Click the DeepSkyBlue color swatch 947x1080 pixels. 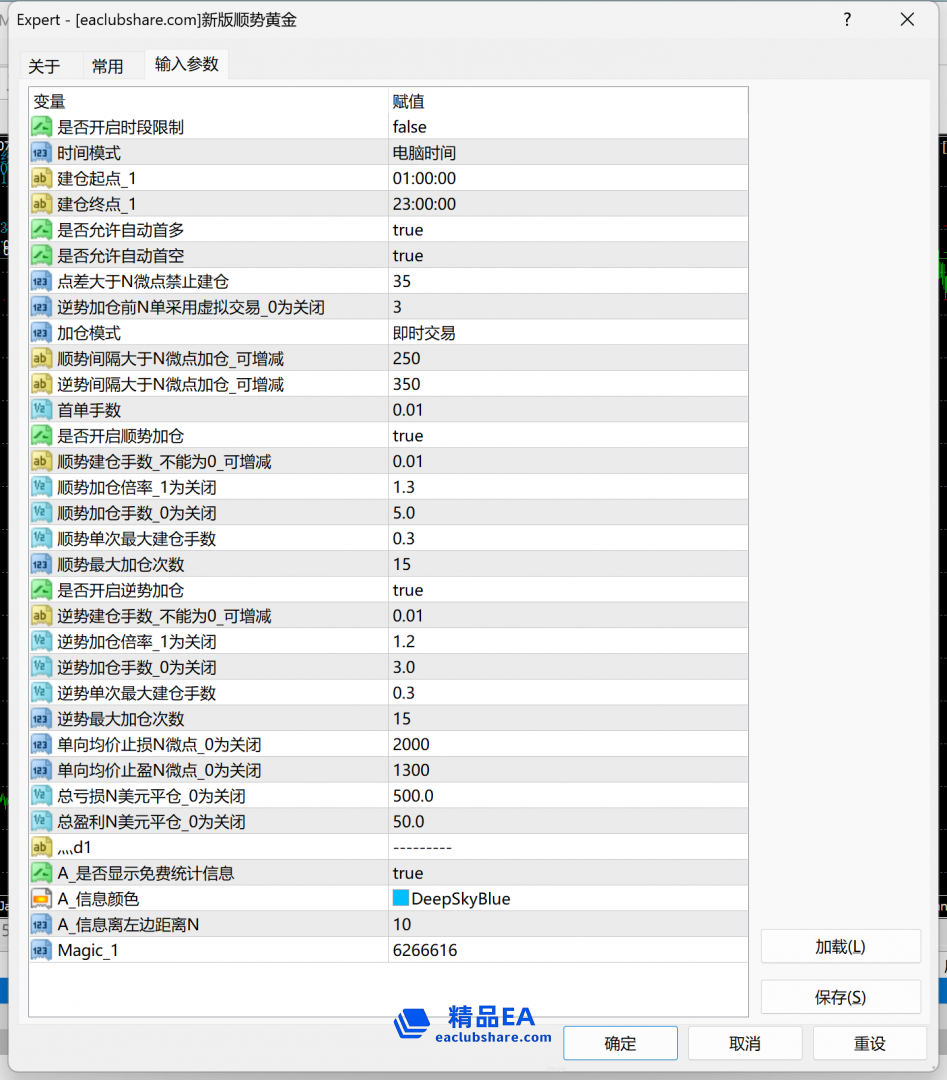(401, 899)
